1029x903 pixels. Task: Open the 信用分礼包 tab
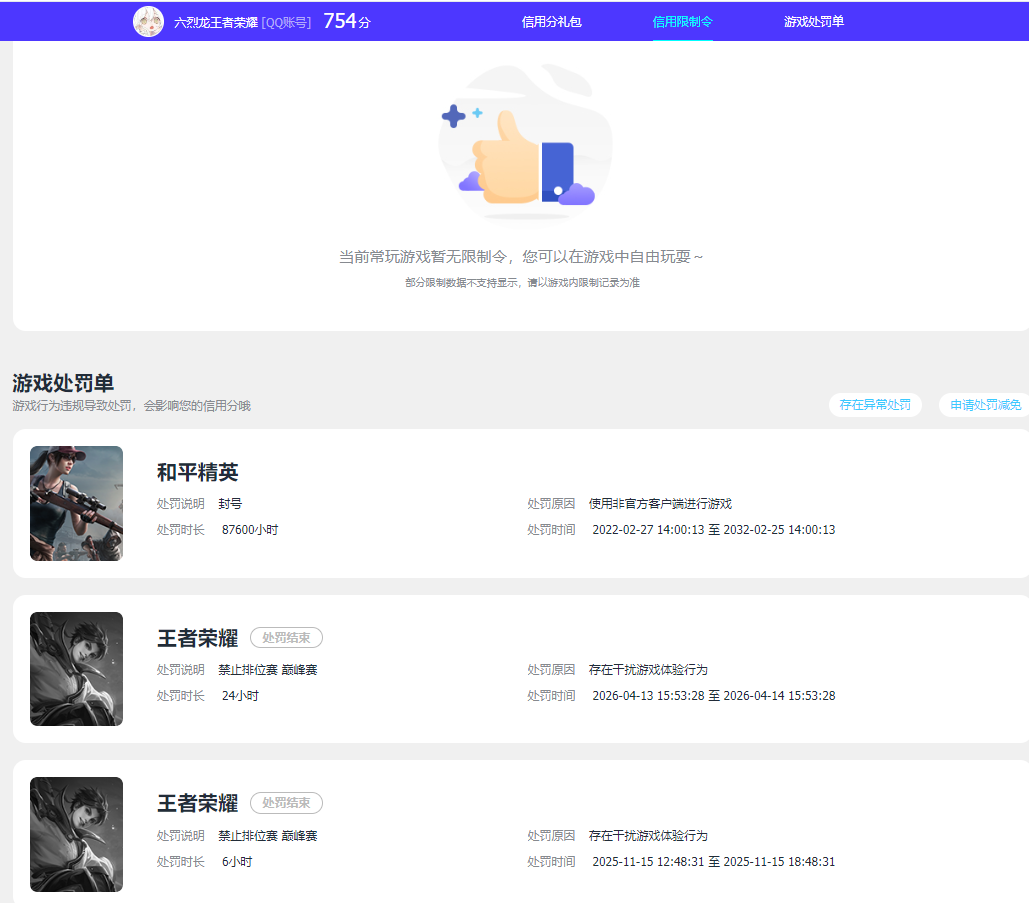551,22
